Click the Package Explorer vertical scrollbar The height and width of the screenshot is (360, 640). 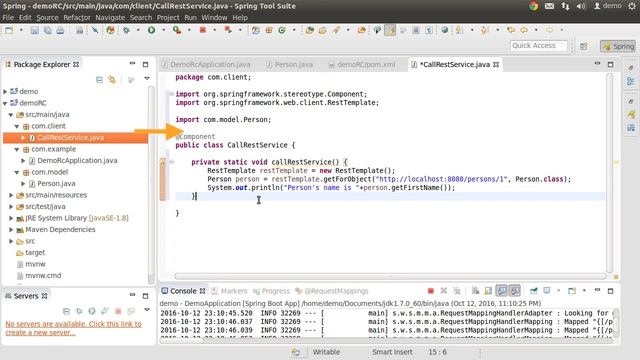151,184
